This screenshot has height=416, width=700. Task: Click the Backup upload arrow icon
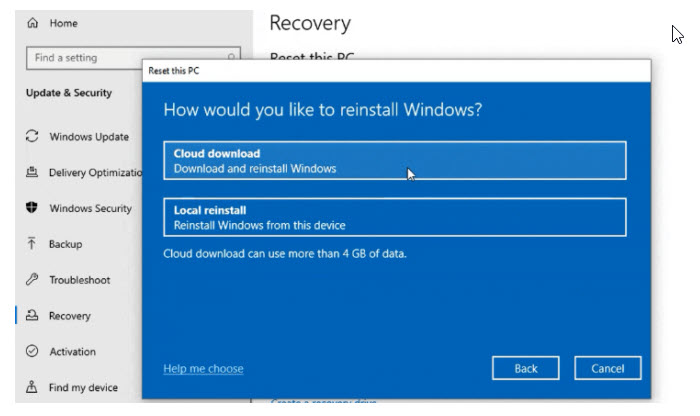point(32,244)
